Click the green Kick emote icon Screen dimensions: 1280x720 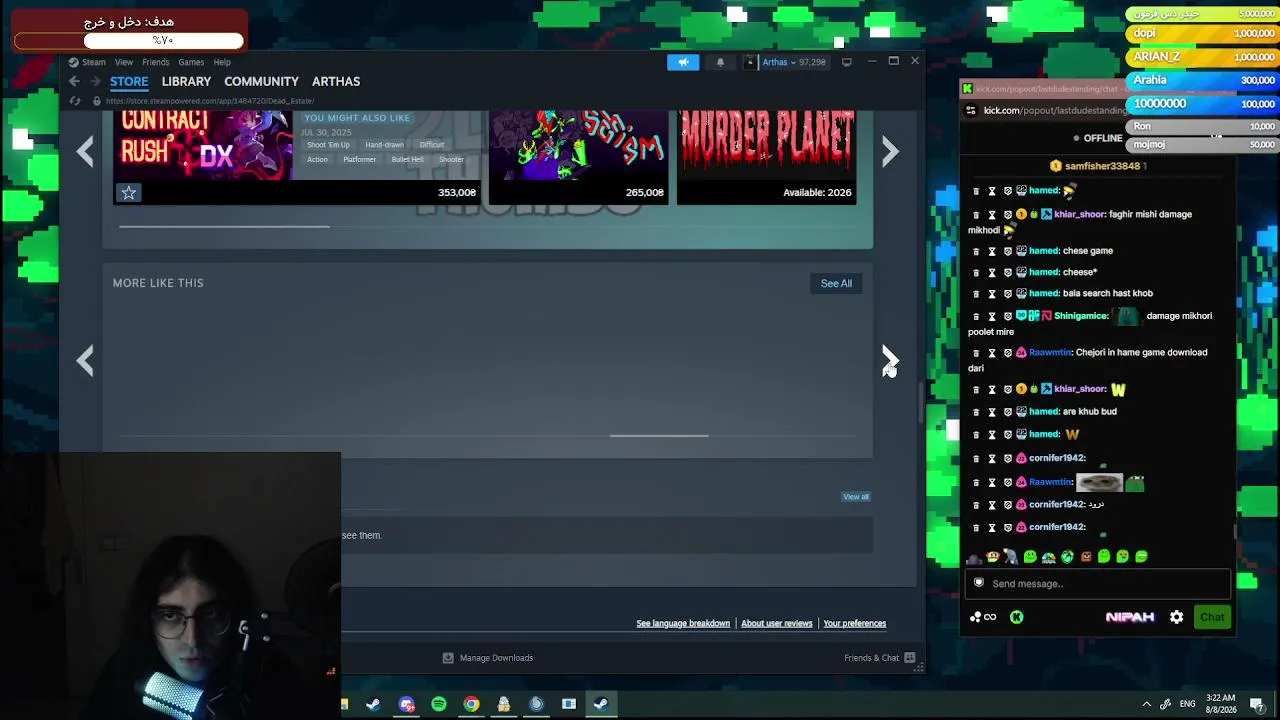tap(1017, 617)
